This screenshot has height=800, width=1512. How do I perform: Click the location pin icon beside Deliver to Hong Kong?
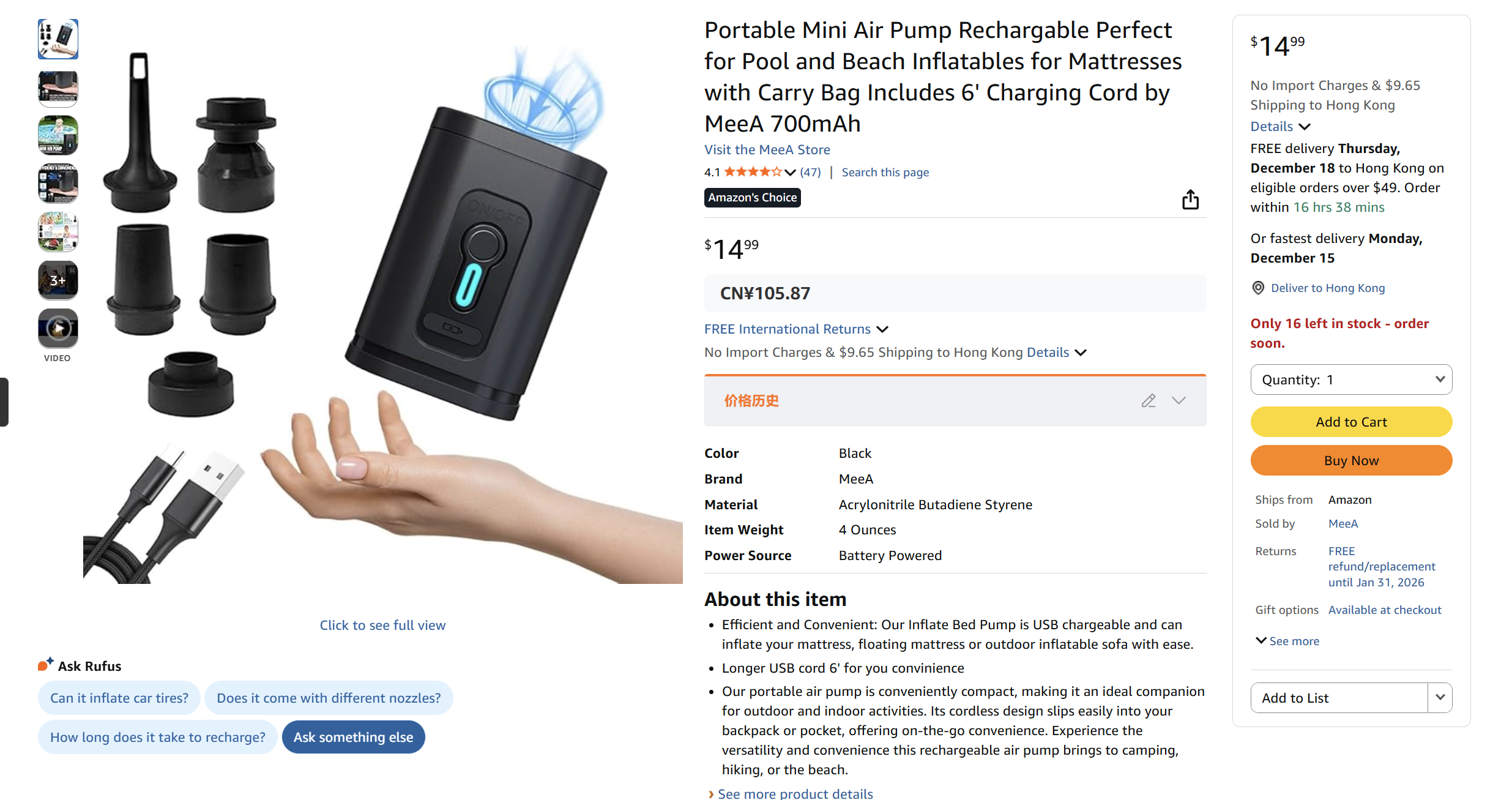[1258, 288]
